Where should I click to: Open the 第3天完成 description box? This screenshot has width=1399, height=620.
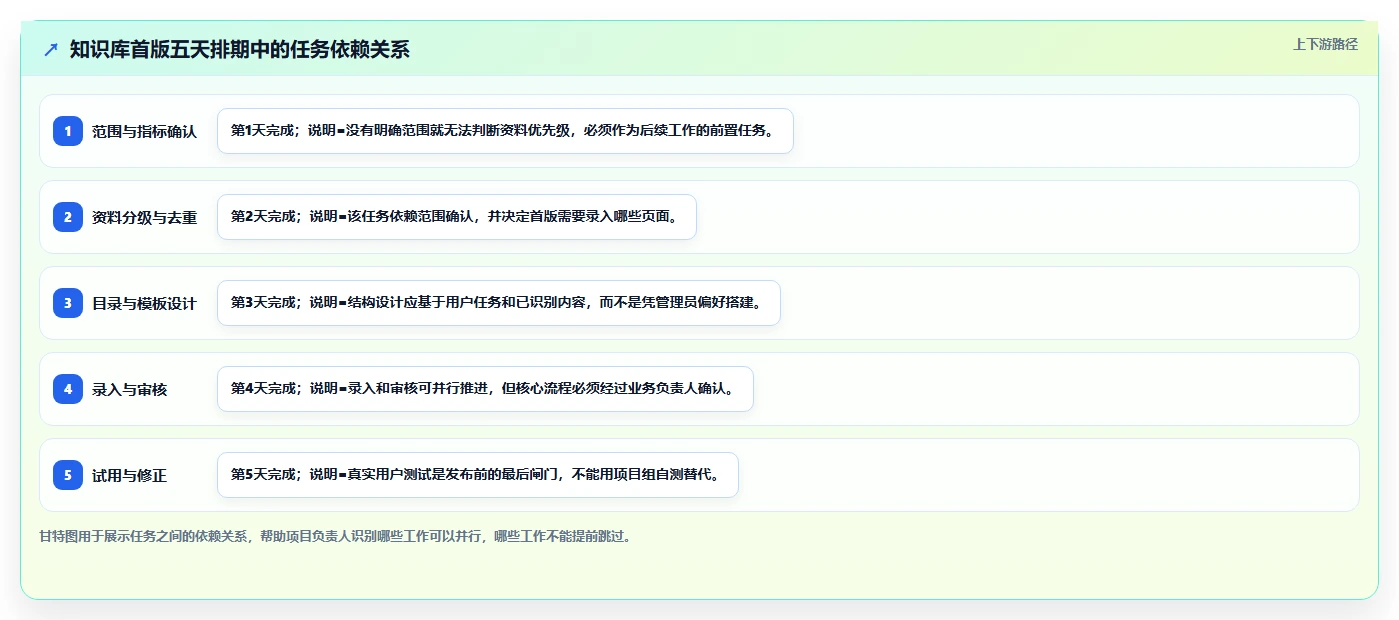click(498, 303)
